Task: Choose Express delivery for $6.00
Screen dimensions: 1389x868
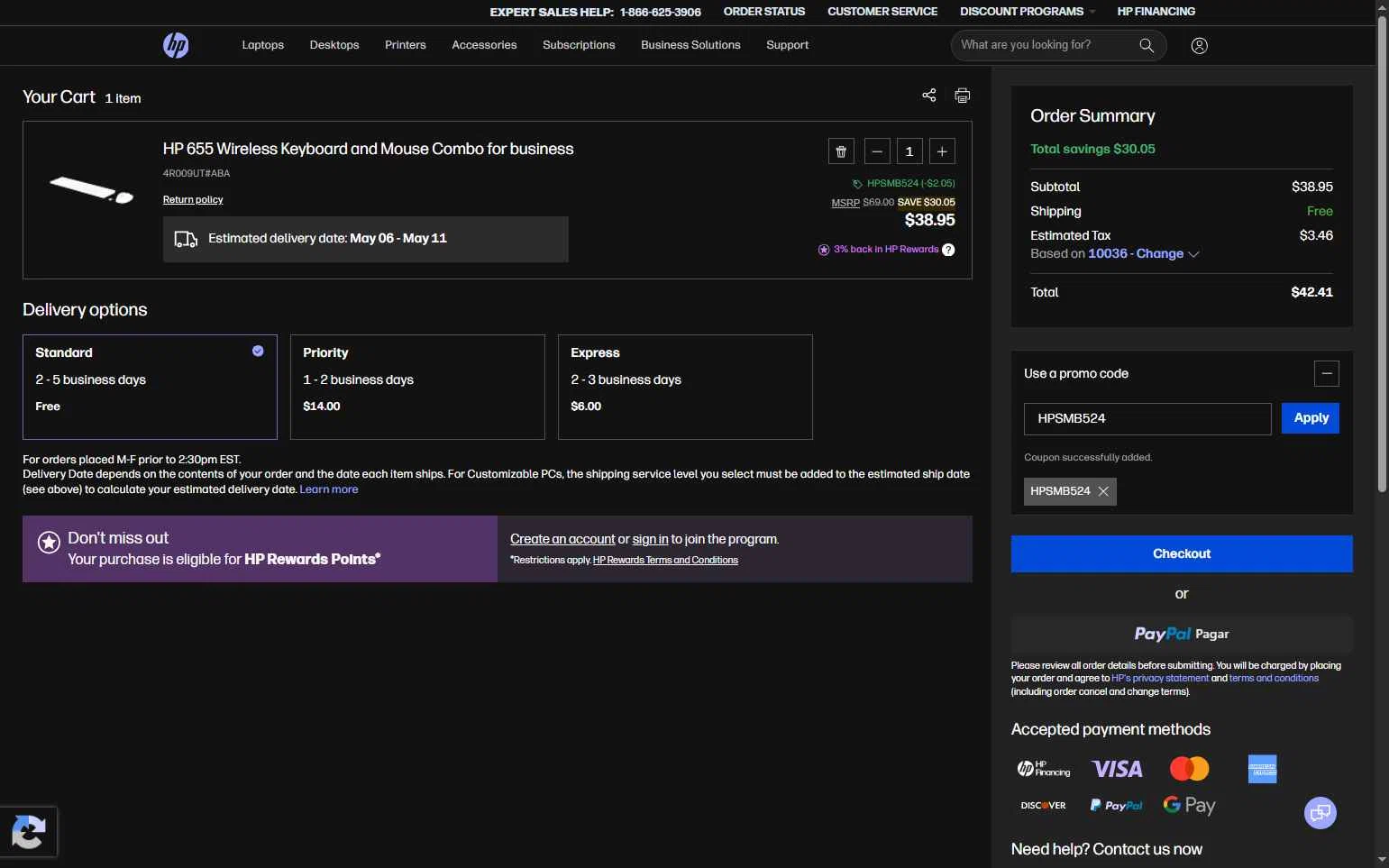Action: pyautogui.click(x=685, y=387)
